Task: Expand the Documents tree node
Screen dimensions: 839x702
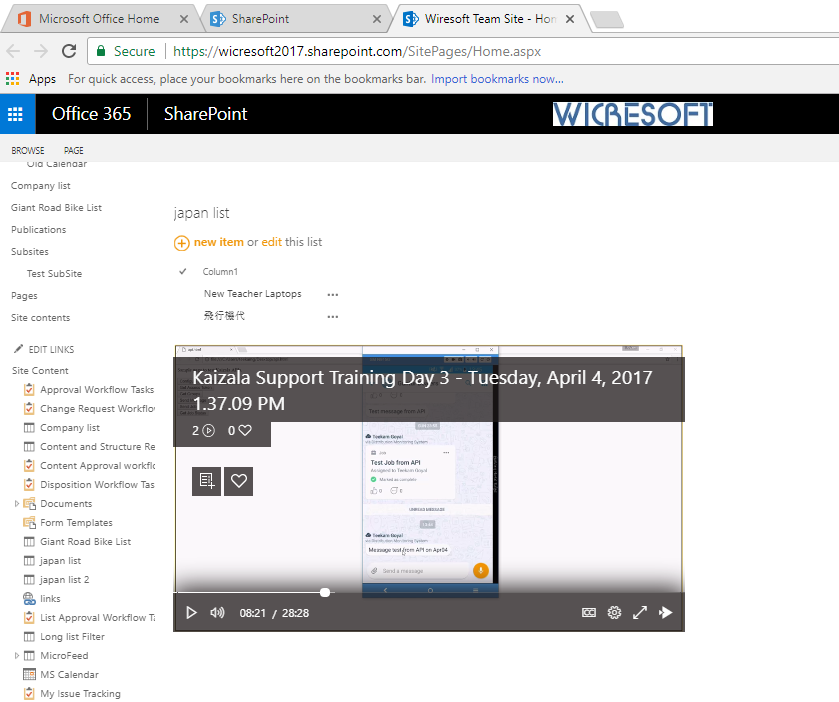Action: click(17, 503)
